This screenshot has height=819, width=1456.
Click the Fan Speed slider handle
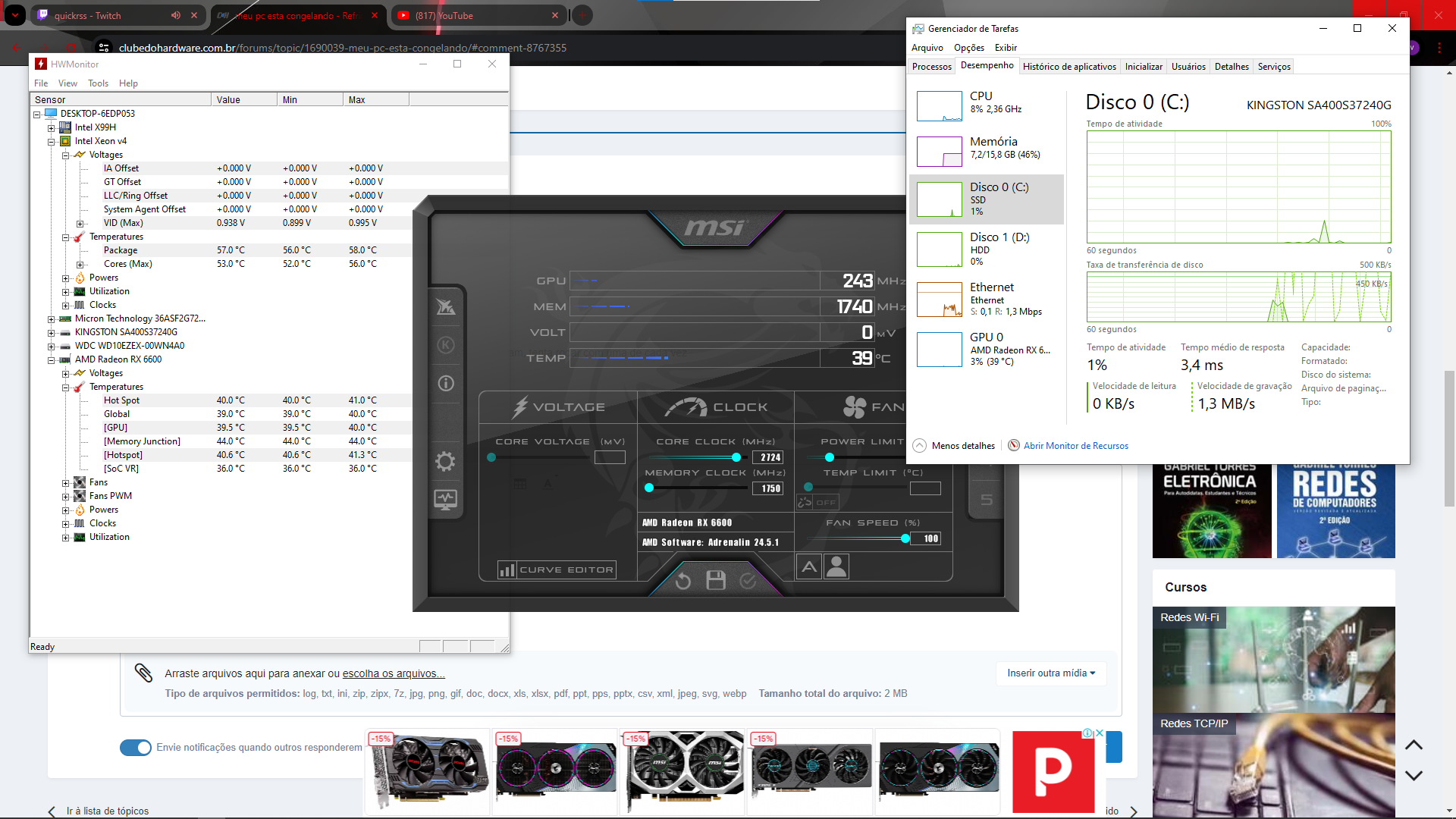click(x=905, y=538)
